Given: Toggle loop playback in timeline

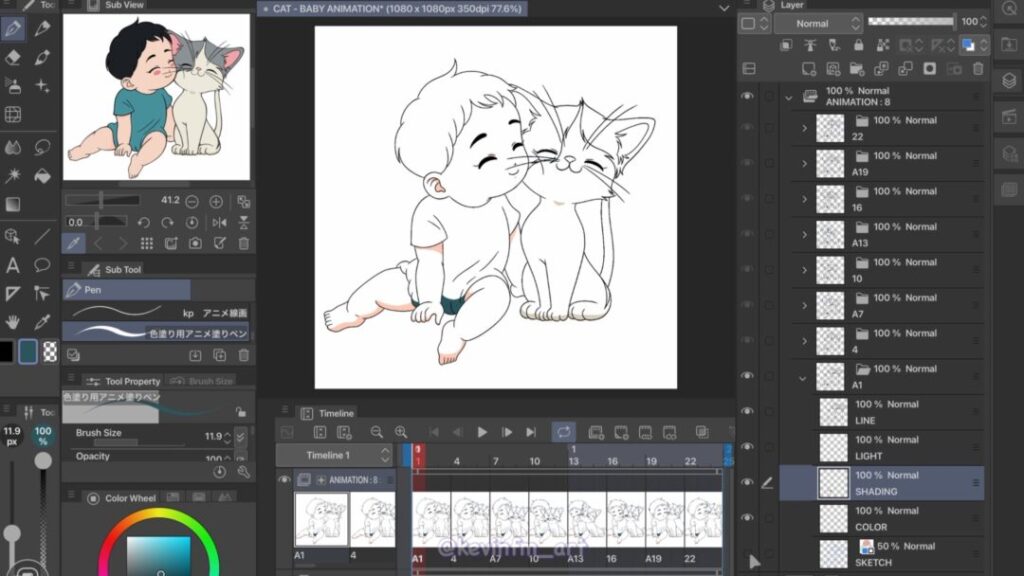Looking at the screenshot, I should click(x=564, y=432).
